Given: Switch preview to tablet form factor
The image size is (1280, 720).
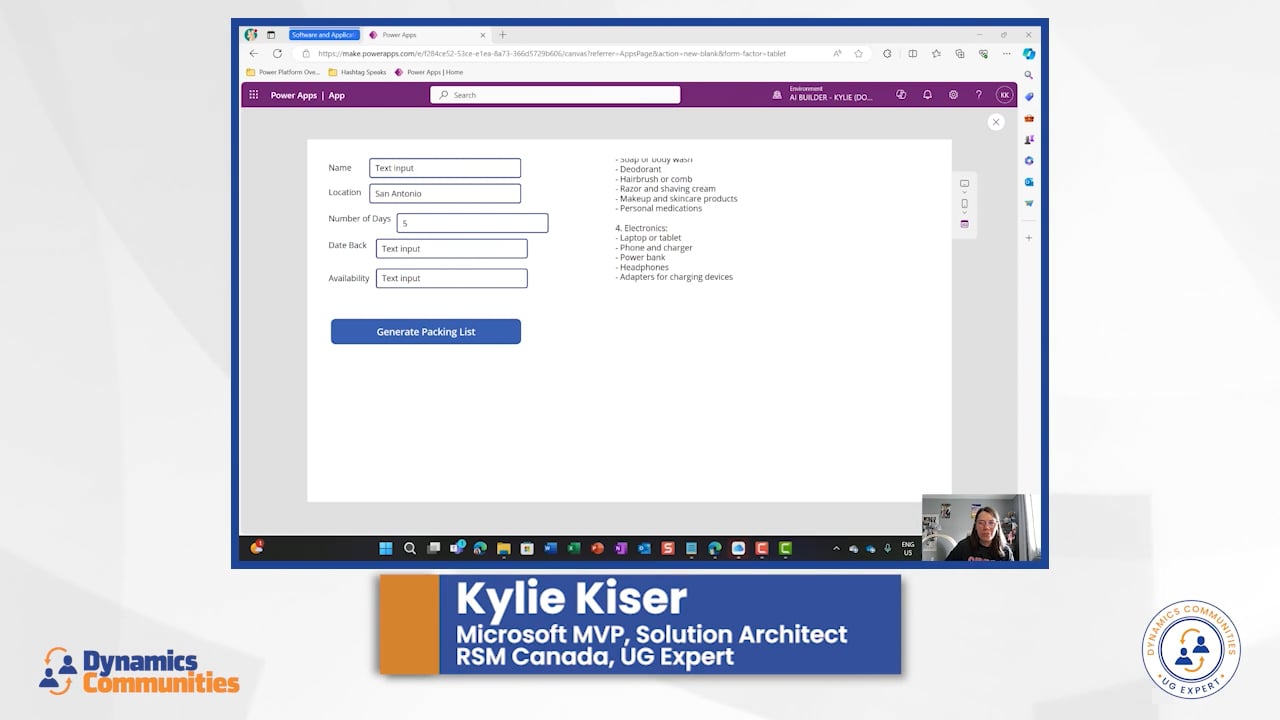Looking at the screenshot, I should (964, 224).
